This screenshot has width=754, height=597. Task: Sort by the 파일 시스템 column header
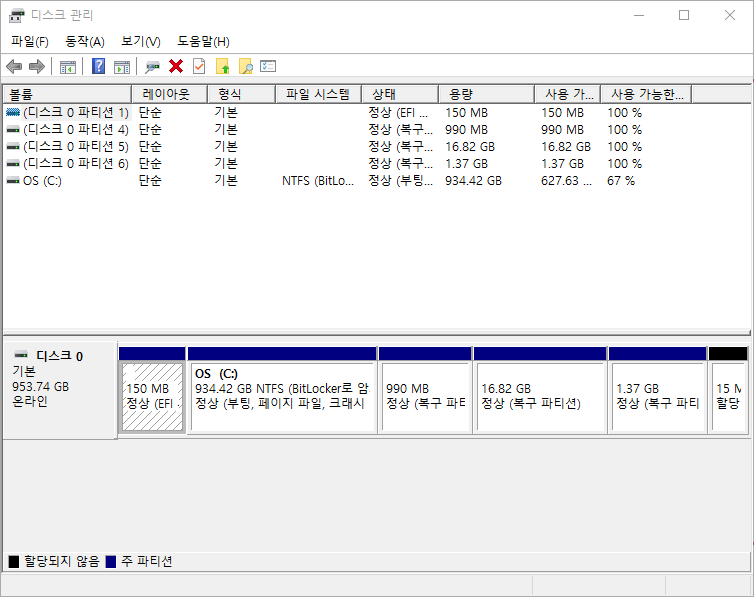point(318,94)
